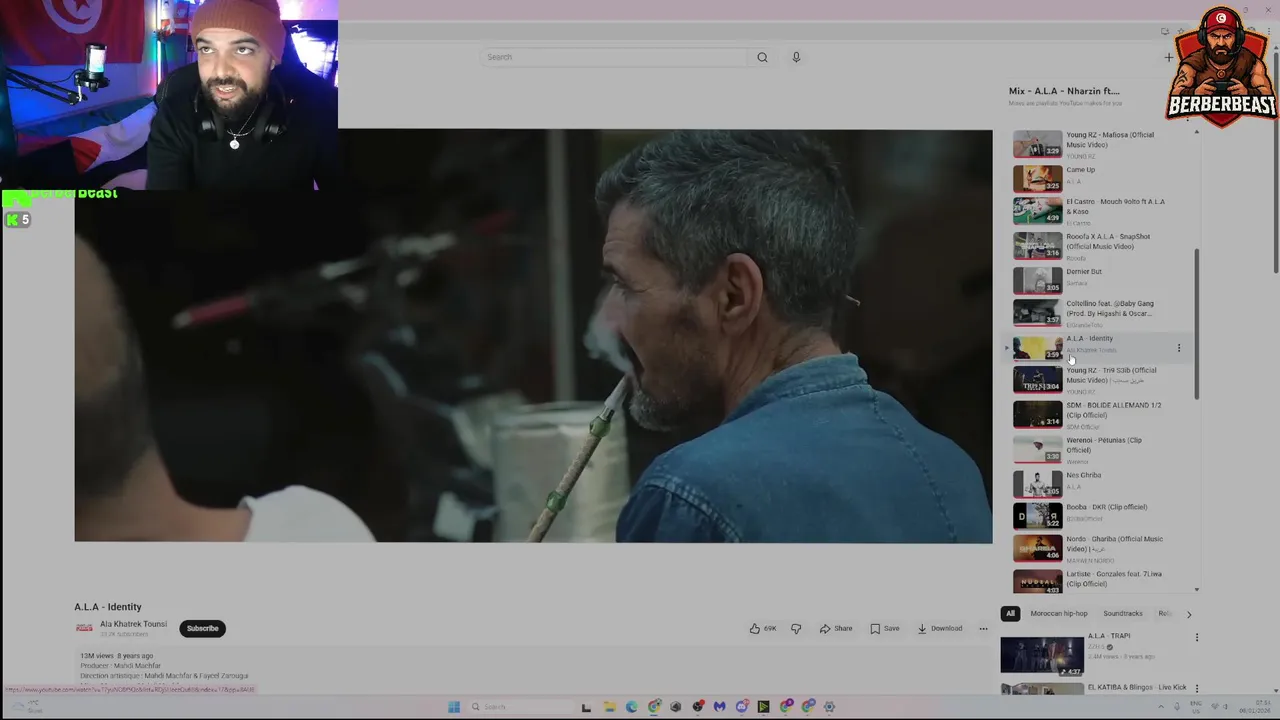Click the search magnifier icon
The width and height of the screenshot is (1280, 720).
(x=762, y=57)
